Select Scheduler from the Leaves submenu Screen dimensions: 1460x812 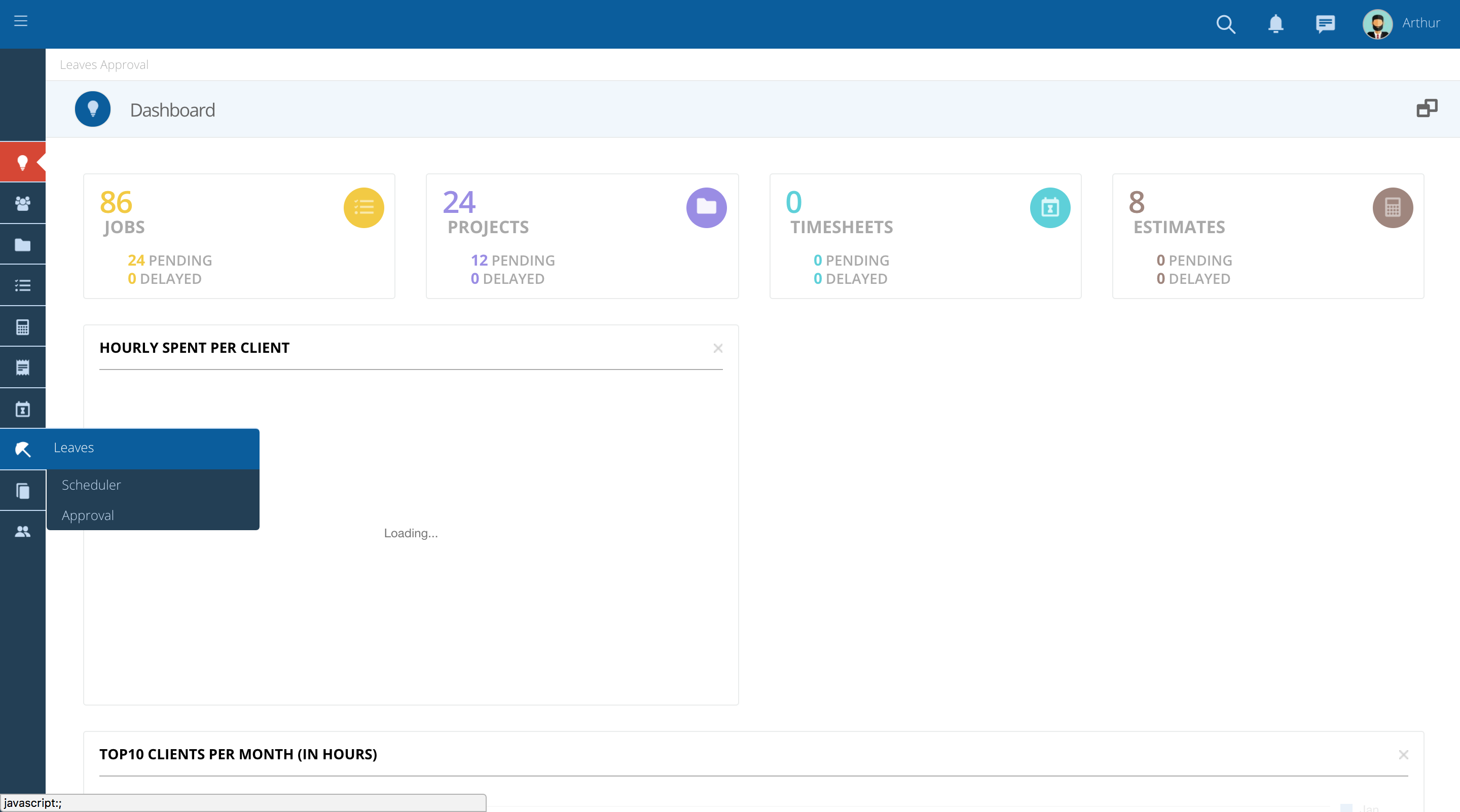(91, 485)
